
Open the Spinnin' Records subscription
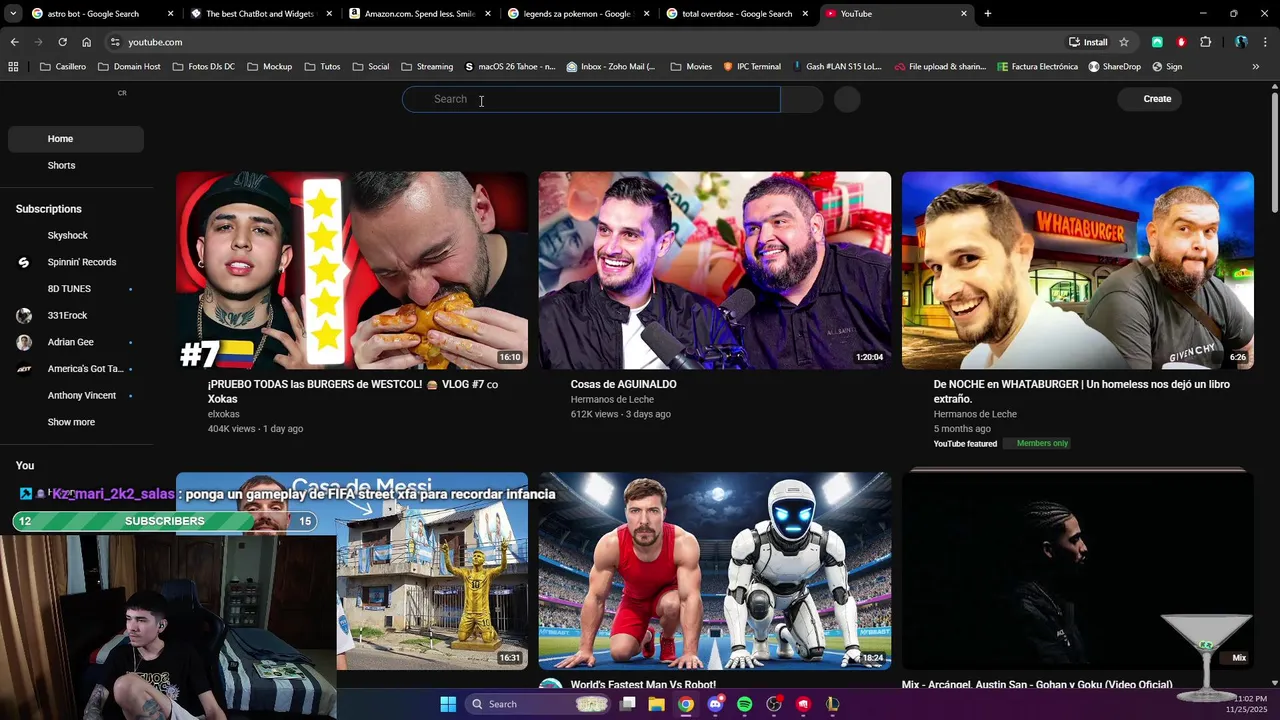76,262
